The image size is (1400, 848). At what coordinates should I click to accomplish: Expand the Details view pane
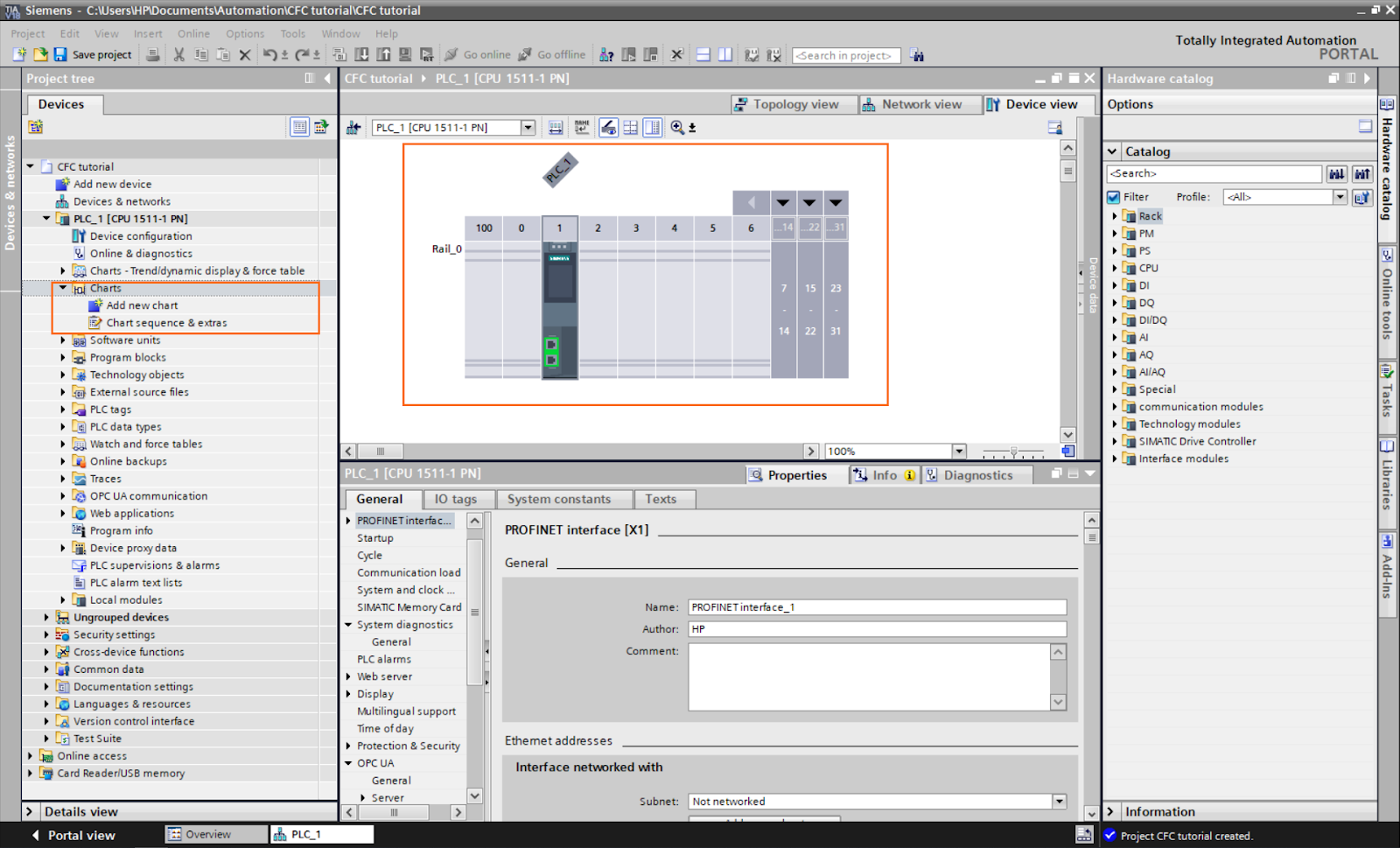(x=29, y=811)
